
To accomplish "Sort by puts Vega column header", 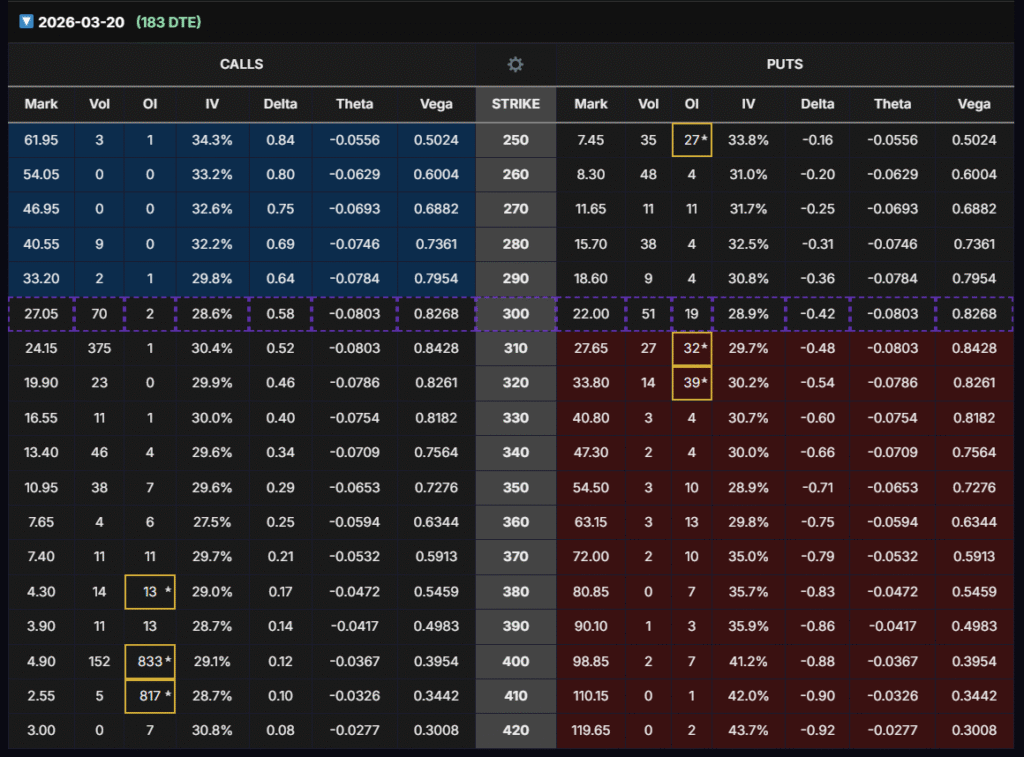I will [x=973, y=104].
